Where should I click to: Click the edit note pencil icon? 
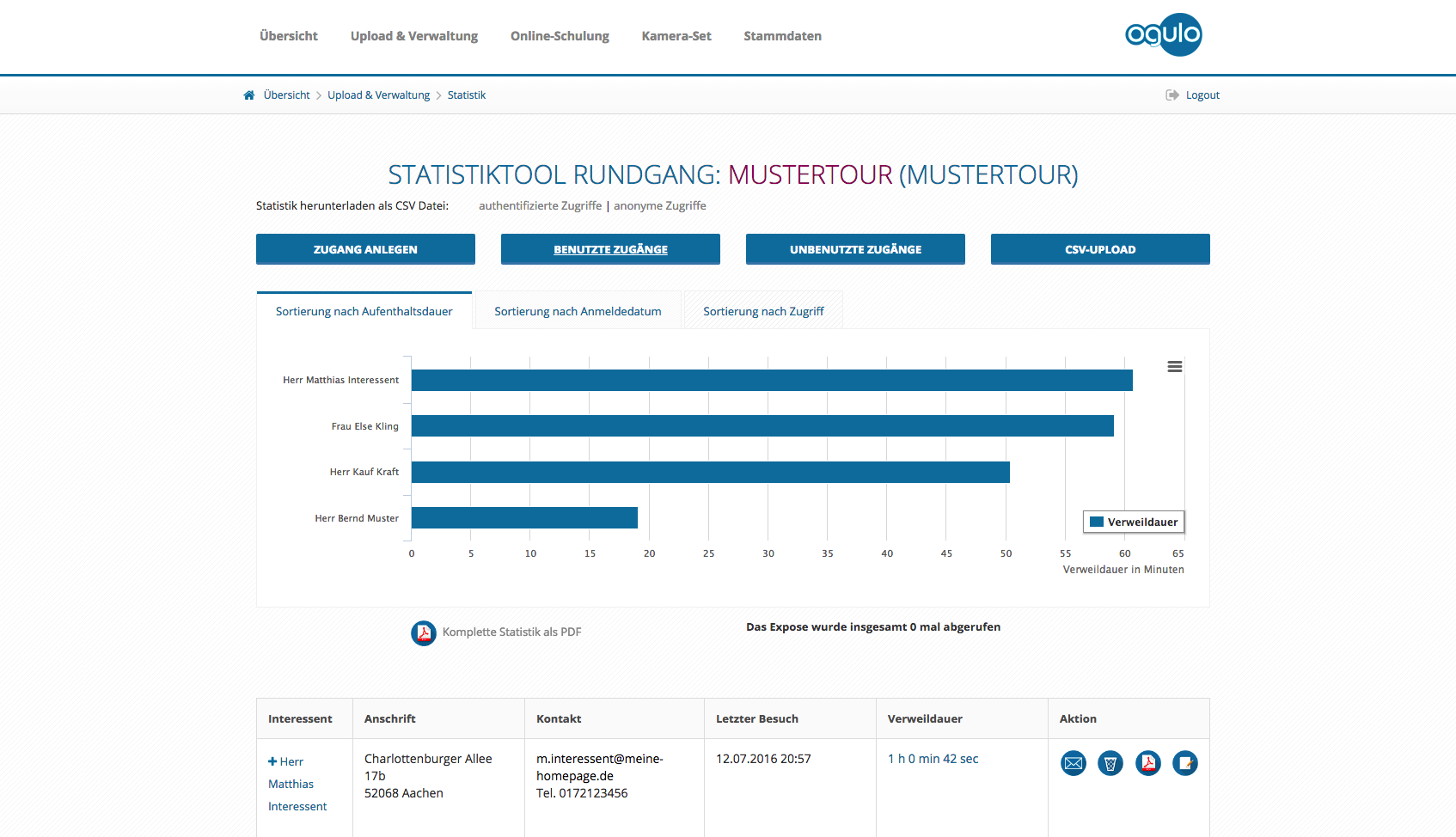click(1184, 763)
